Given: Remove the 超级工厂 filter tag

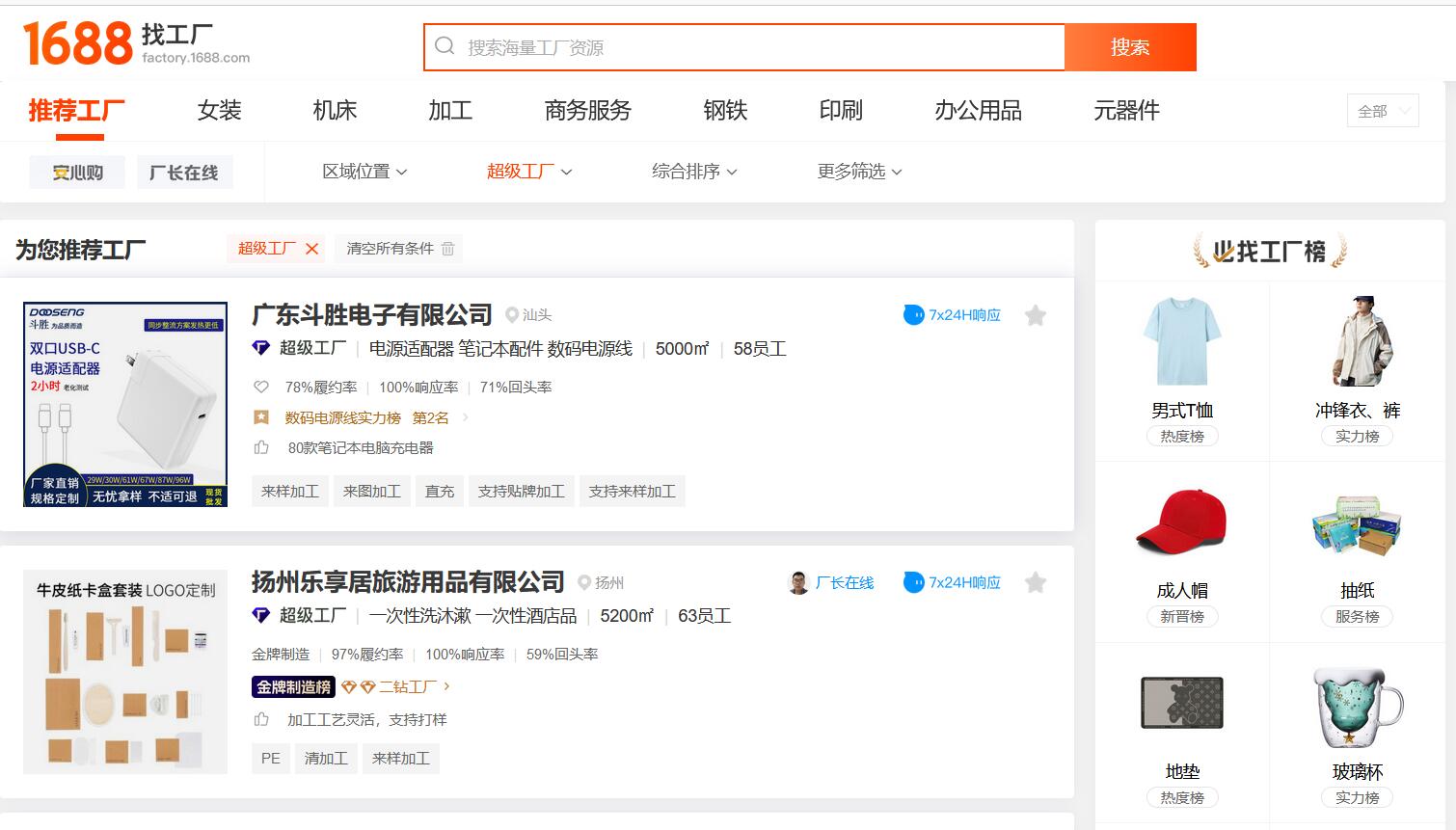Looking at the screenshot, I should [311, 249].
